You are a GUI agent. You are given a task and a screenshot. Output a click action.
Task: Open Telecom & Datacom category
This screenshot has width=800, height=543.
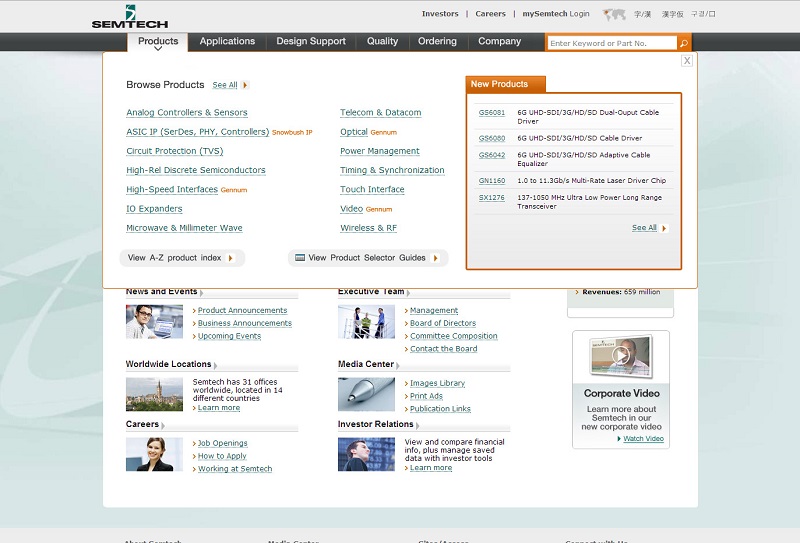(381, 112)
